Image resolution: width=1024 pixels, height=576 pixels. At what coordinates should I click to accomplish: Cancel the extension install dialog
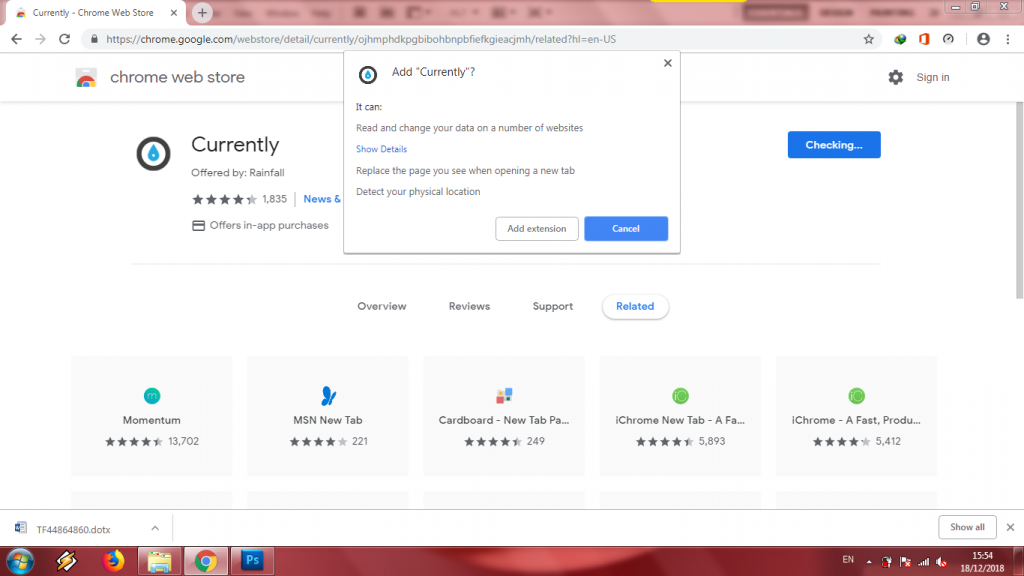coord(626,229)
